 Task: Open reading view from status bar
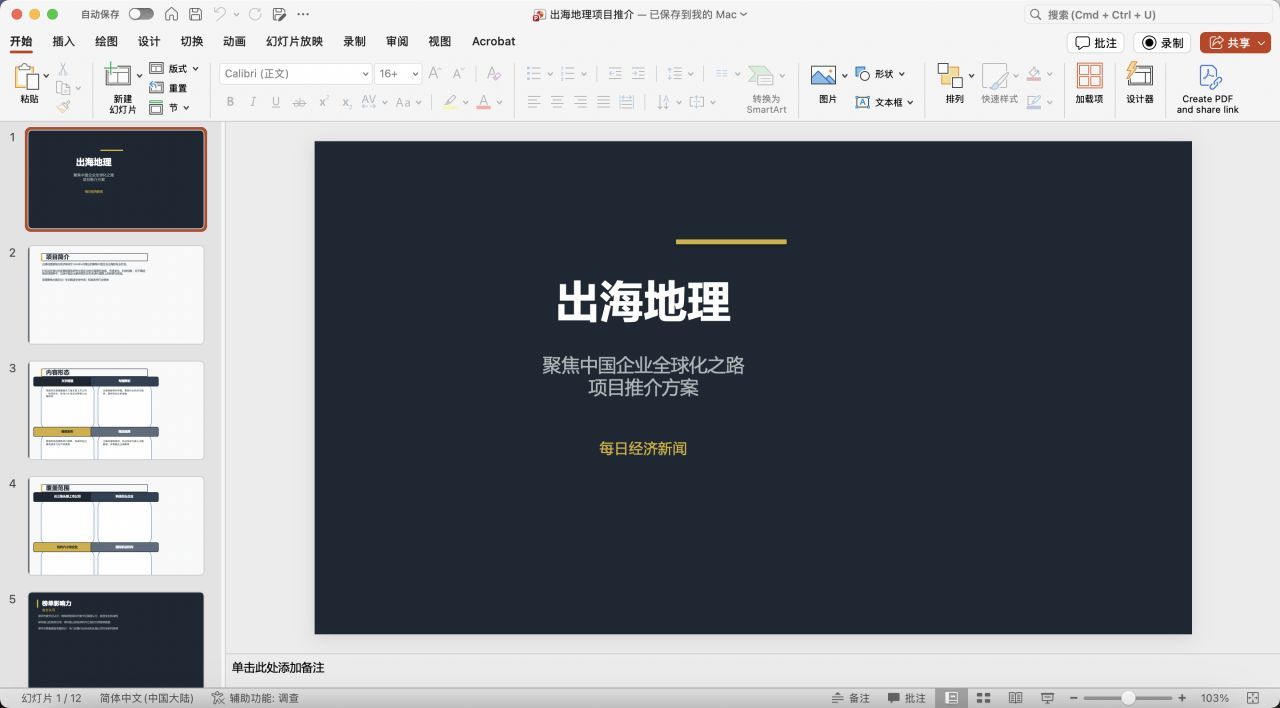pos(1015,698)
